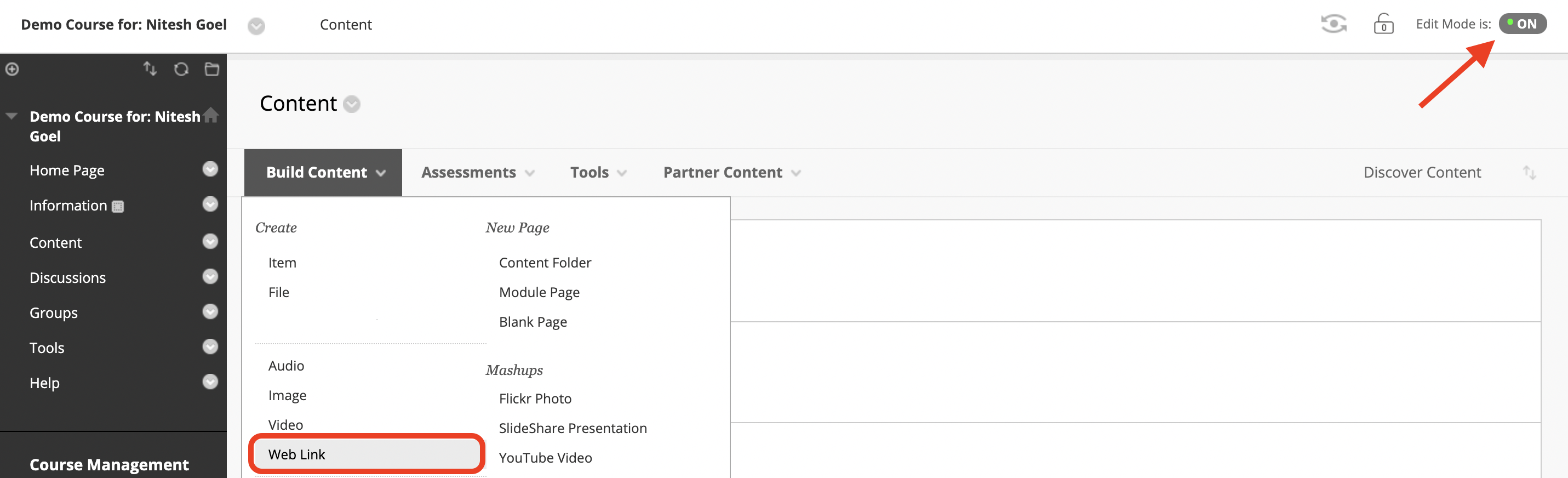Choose Video in Build Content menu
Image resolution: width=1568 pixels, height=478 pixels.
pyautogui.click(x=285, y=424)
